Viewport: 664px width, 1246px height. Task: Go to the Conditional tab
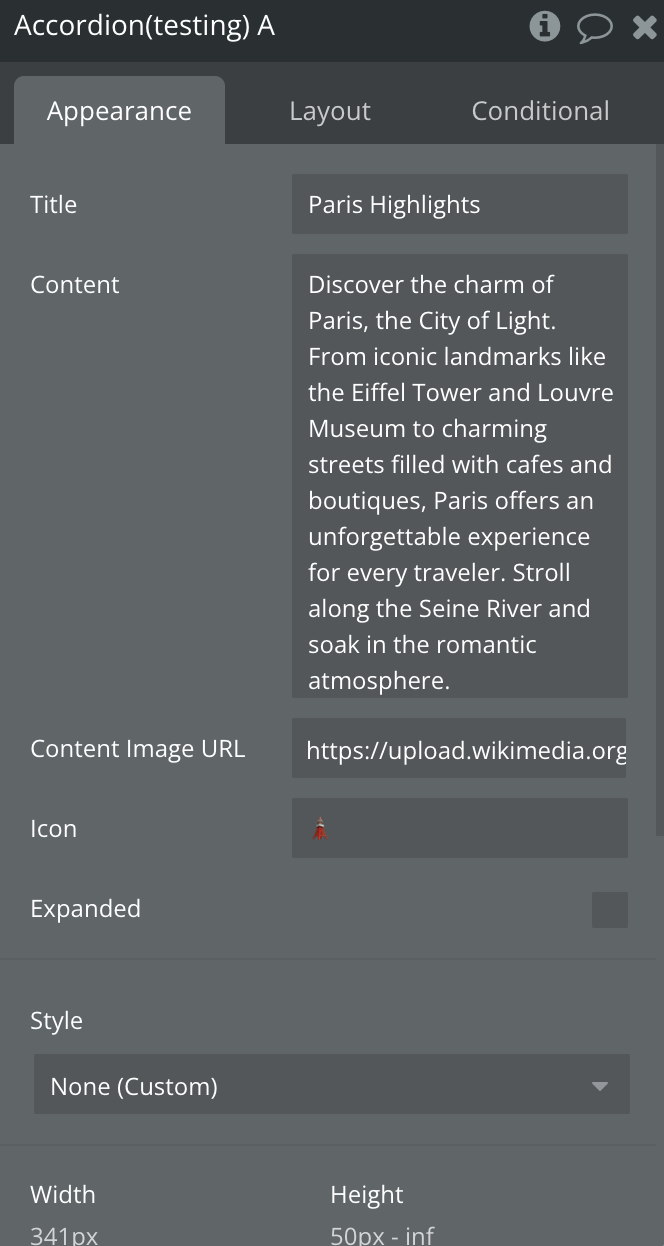[540, 111]
